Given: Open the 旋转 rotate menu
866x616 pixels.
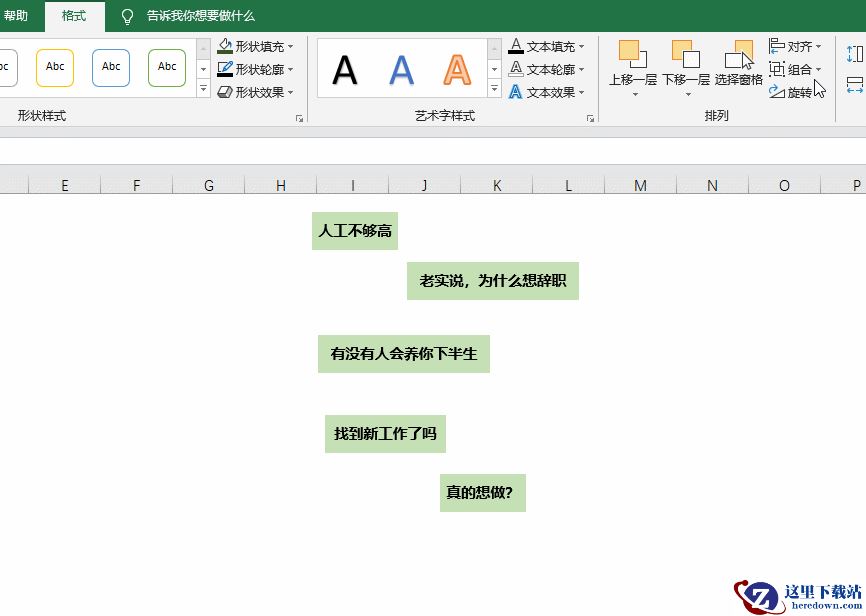Looking at the screenshot, I should 791,92.
